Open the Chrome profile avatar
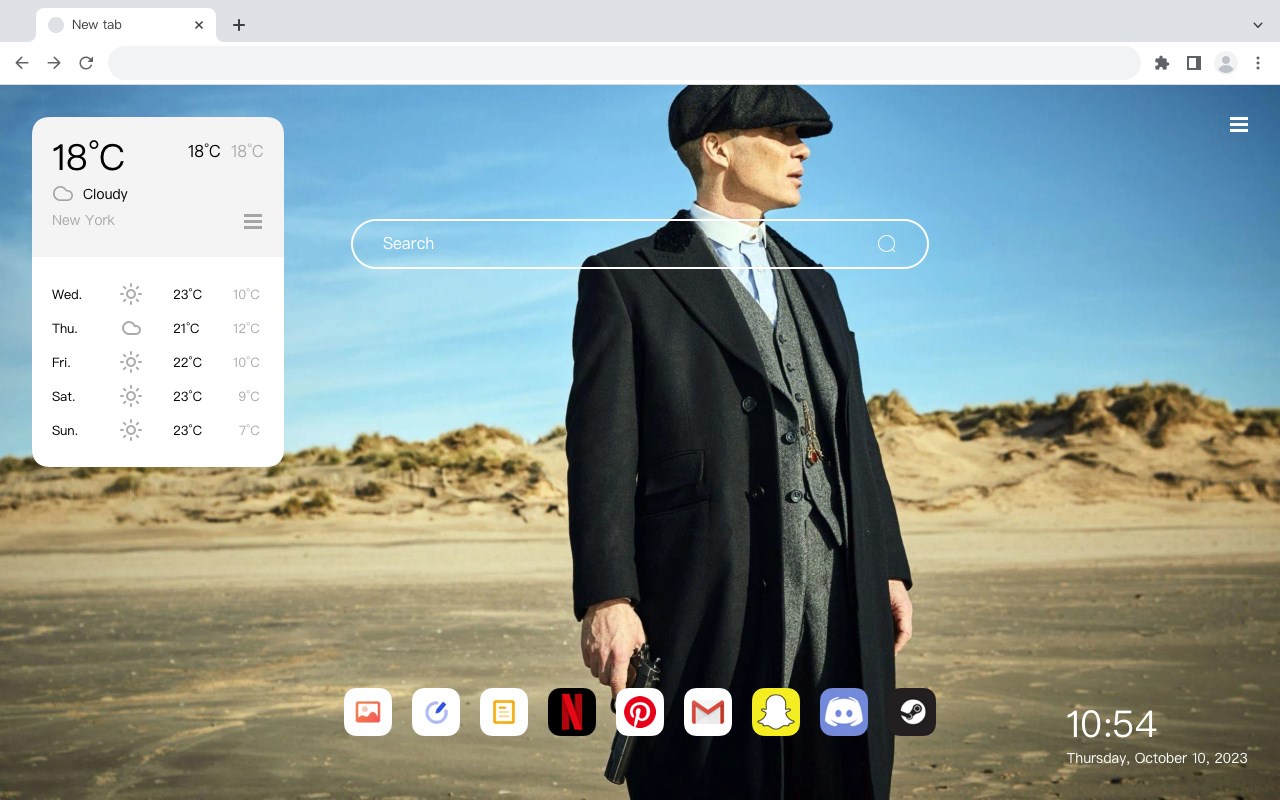The width and height of the screenshot is (1280, 800). click(1226, 63)
